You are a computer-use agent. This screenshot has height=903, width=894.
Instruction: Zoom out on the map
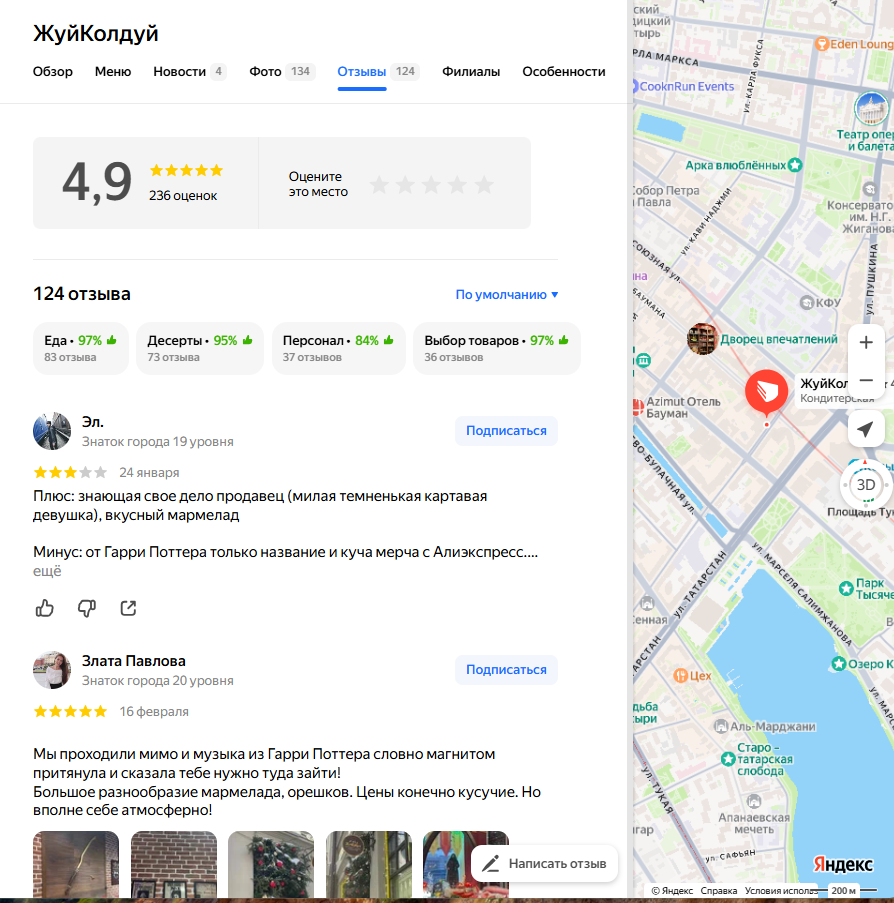[x=866, y=380]
